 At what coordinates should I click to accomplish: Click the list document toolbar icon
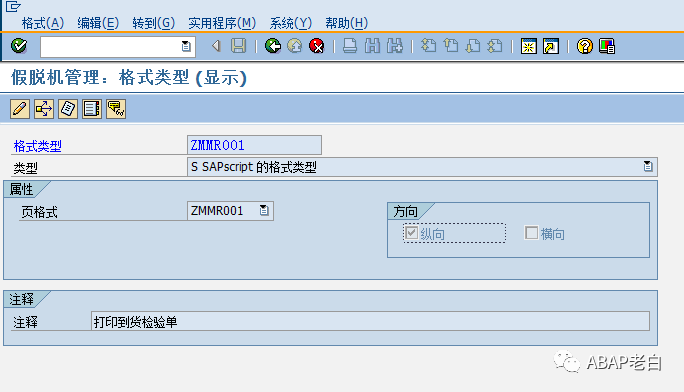92,109
